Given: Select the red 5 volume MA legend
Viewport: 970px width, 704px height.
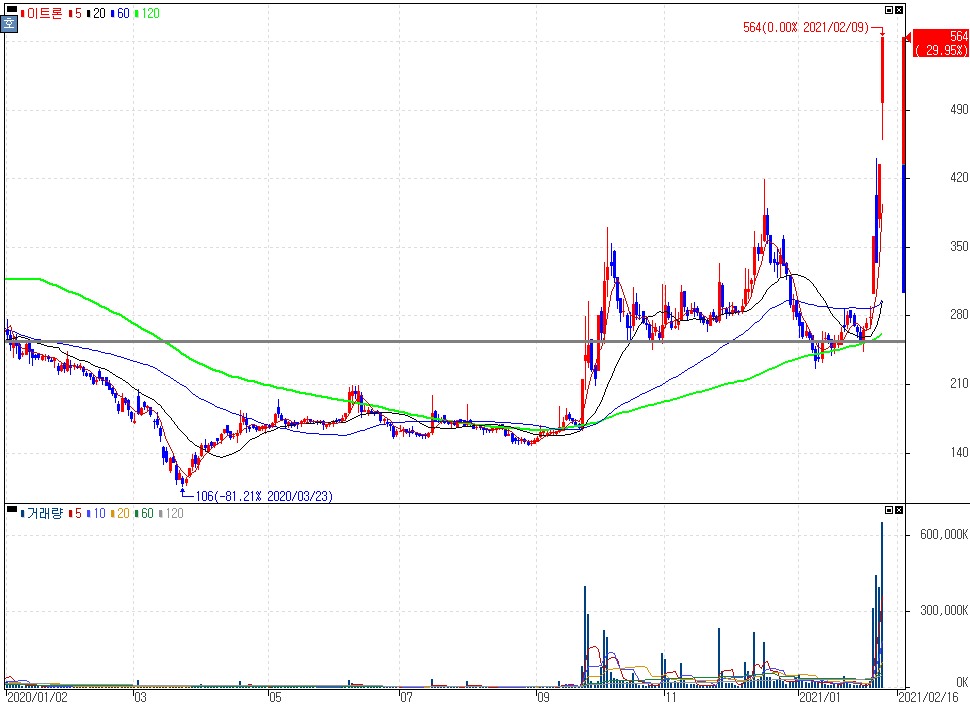Looking at the screenshot, I should (75, 513).
